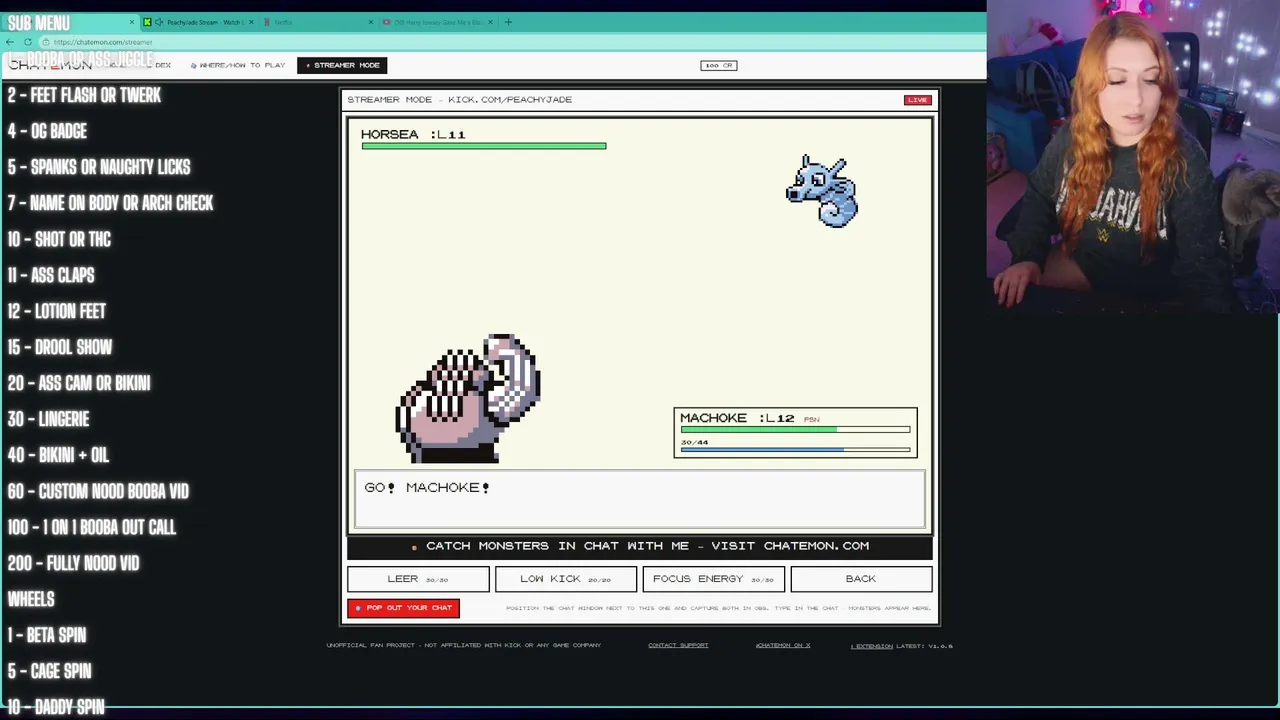This screenshot has height=720, width=1280.
Task: Click the YouTube tab favicon
Action: click(x=387, y=22)
